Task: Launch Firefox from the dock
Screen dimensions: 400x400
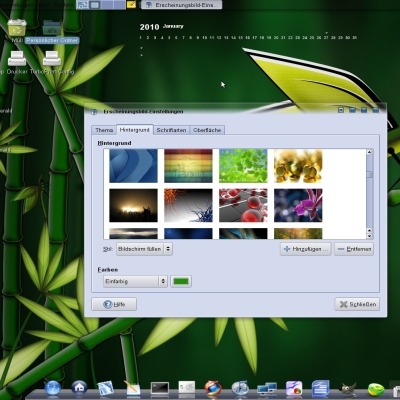Action: pos(213,388)
